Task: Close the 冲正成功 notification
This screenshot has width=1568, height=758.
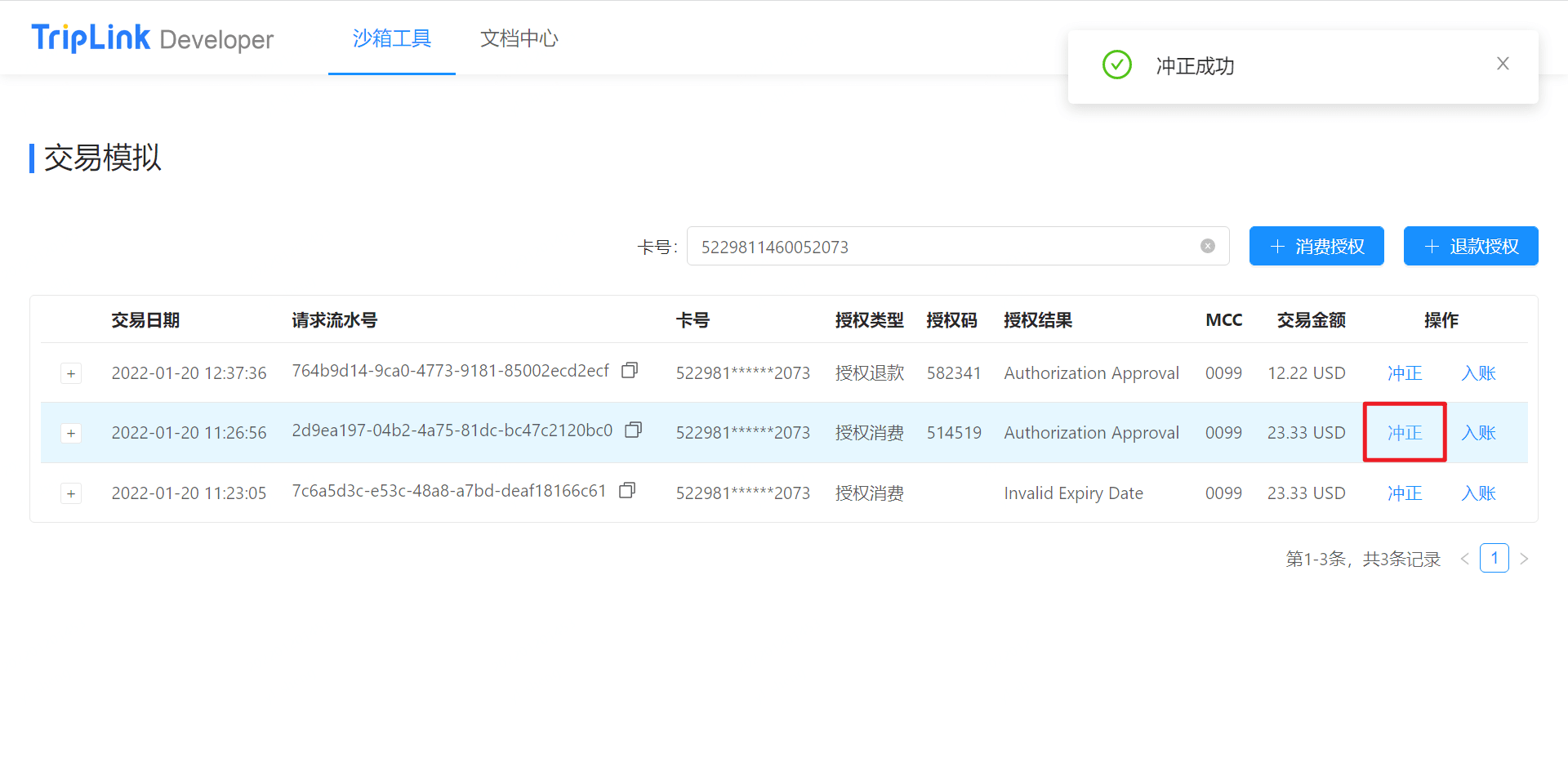Action: point(1502,64)
